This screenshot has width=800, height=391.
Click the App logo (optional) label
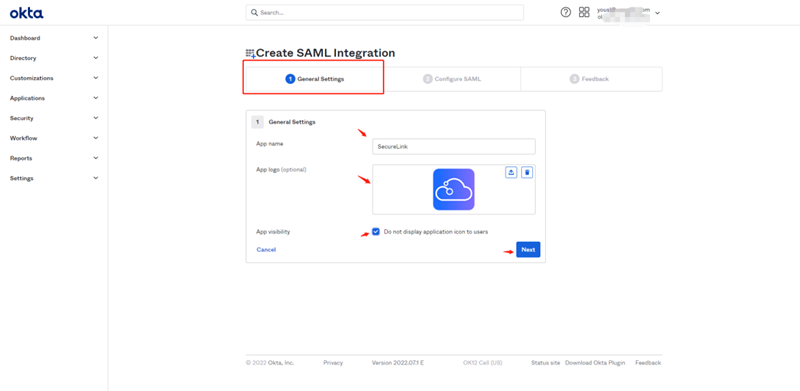[x=281, y=169]
